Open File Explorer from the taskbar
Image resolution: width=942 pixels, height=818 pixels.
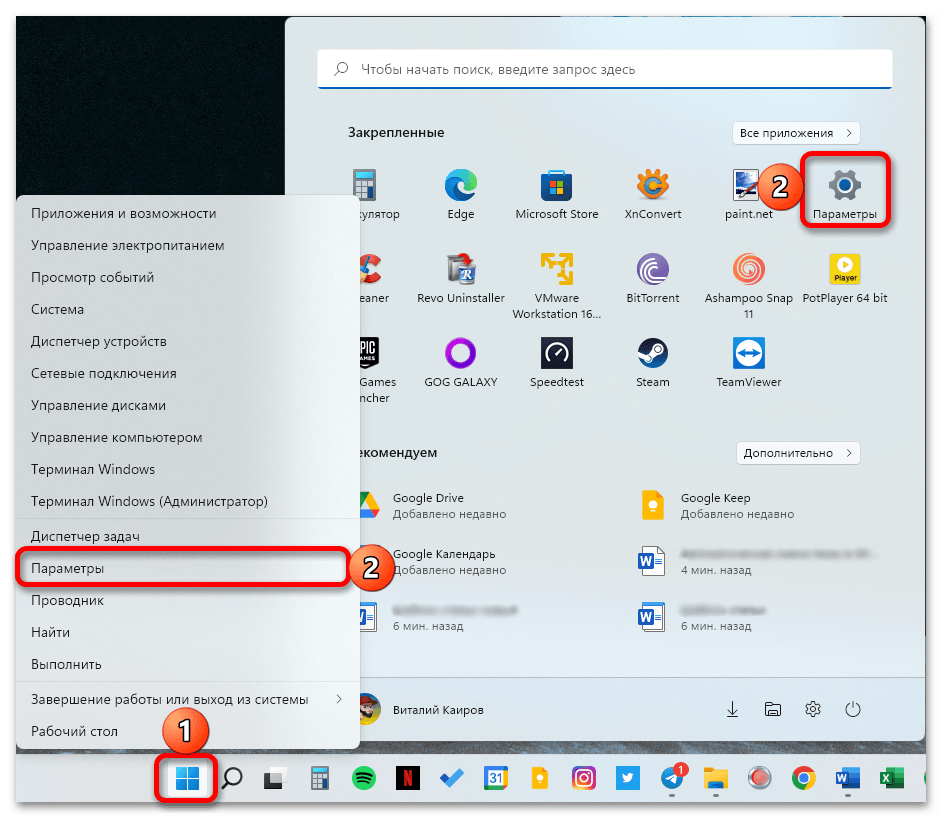[x=716, y=778]
